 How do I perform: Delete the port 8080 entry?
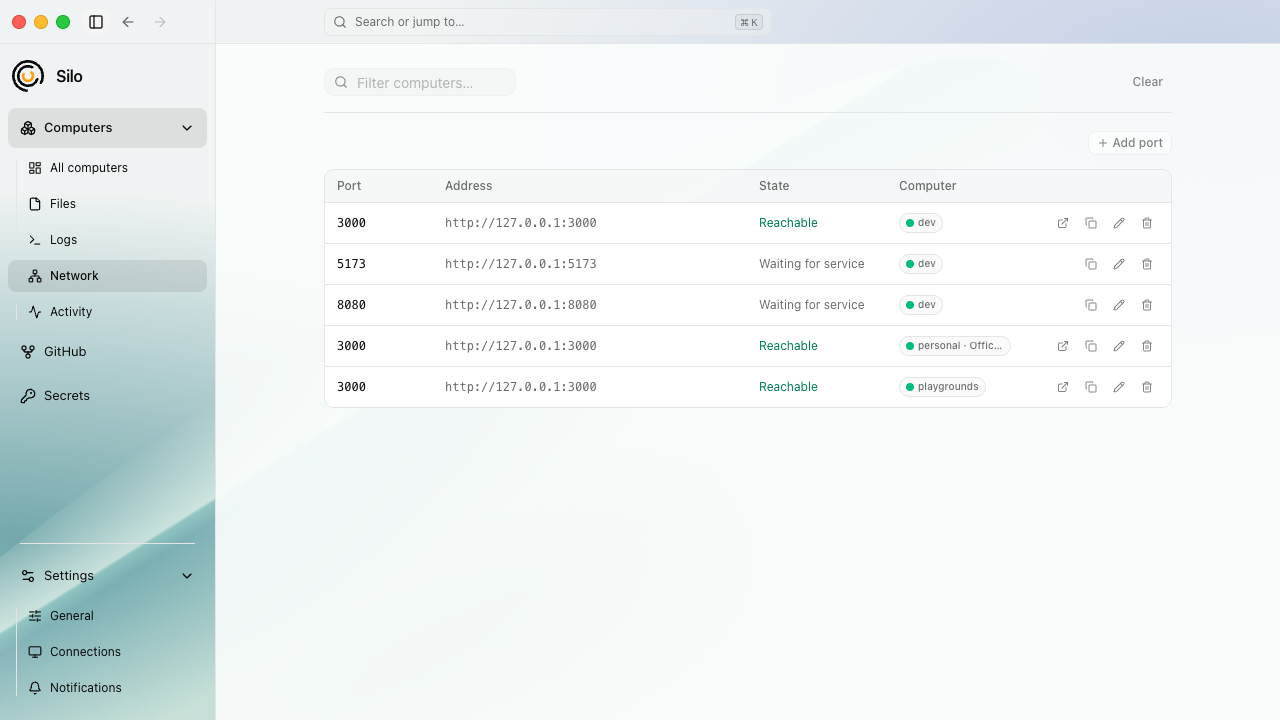(1147, 305)
